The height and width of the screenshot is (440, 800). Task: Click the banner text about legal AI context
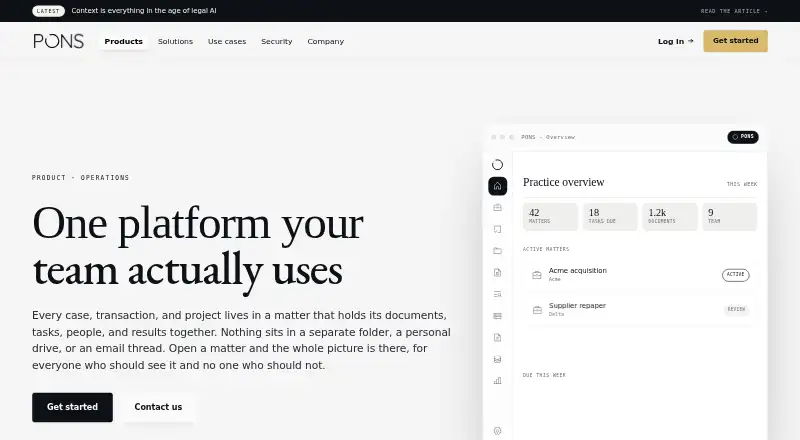144,11
